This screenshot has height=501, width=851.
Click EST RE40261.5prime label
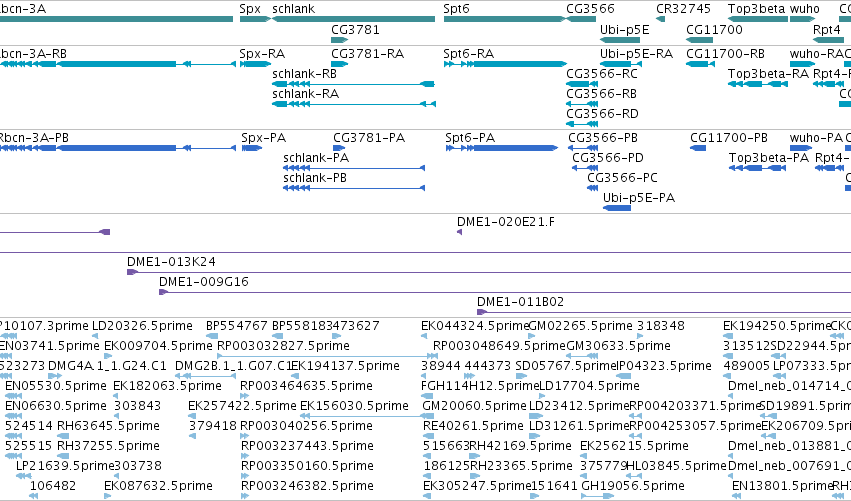(x=473, y=427)
